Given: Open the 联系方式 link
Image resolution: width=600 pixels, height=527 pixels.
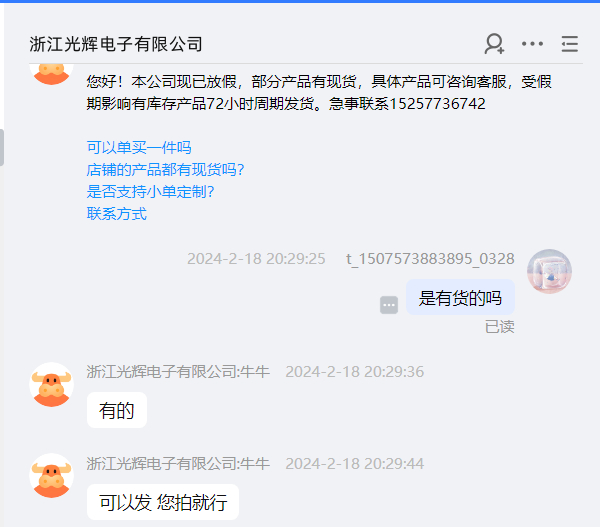Looking at the screenshot, I should click(x=117, y=214).
